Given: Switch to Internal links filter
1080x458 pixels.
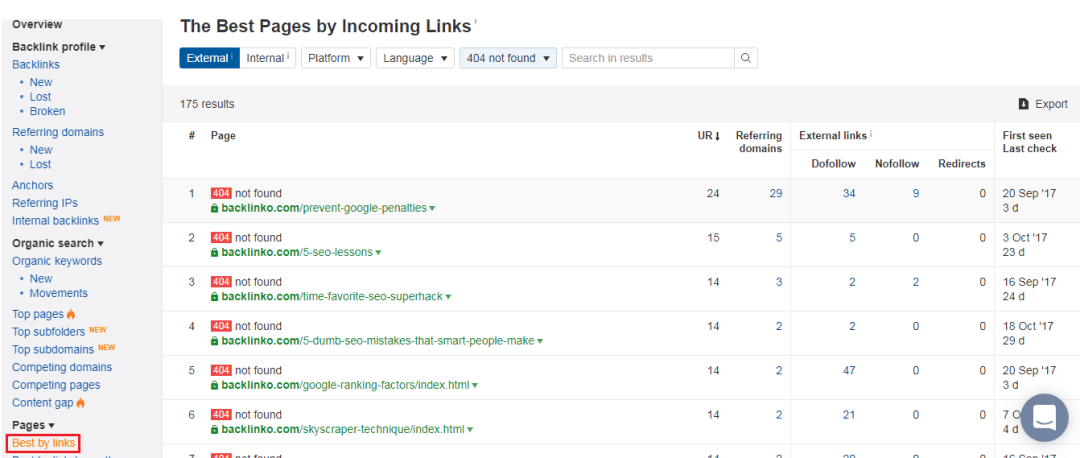Looking at the screenshot, I should pyautogui.click(x=268, y=58).
